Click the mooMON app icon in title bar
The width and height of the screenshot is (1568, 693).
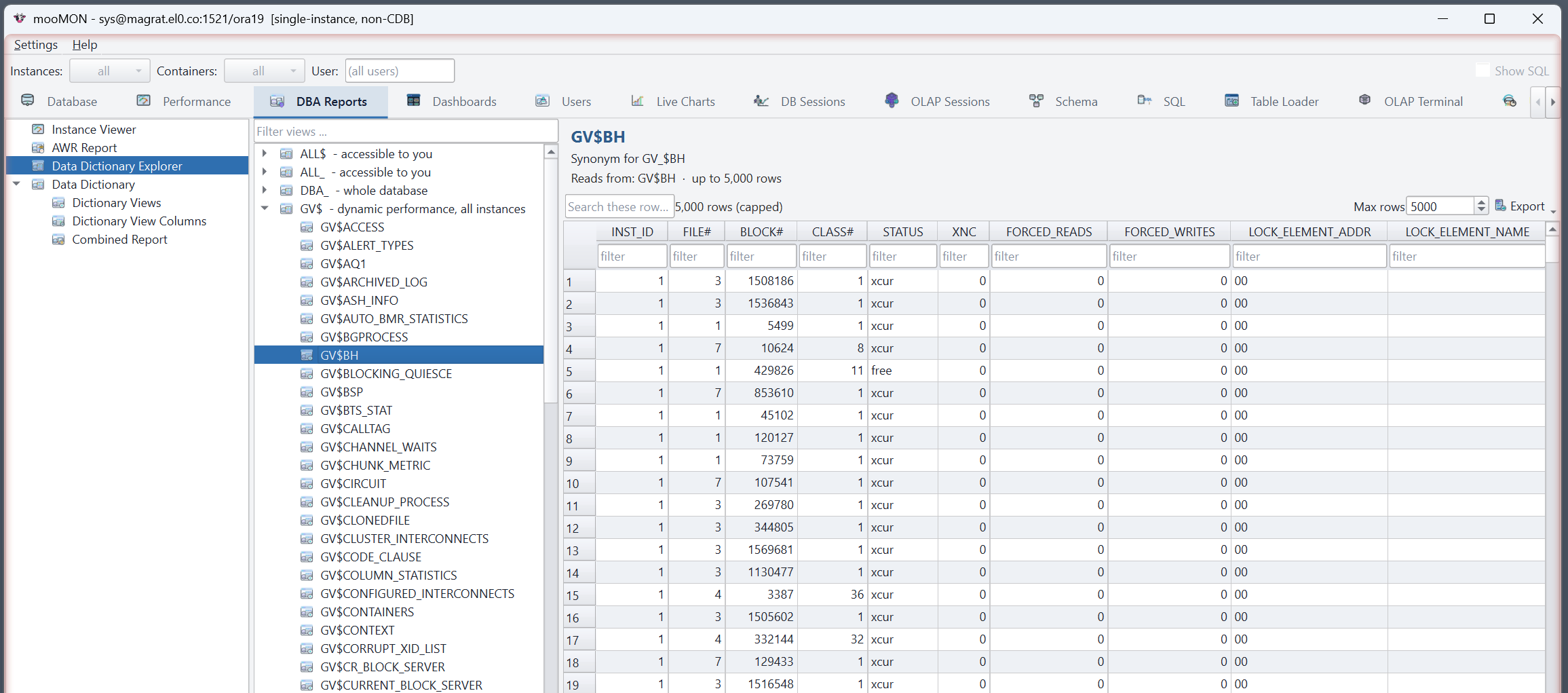tap(20, 18)
